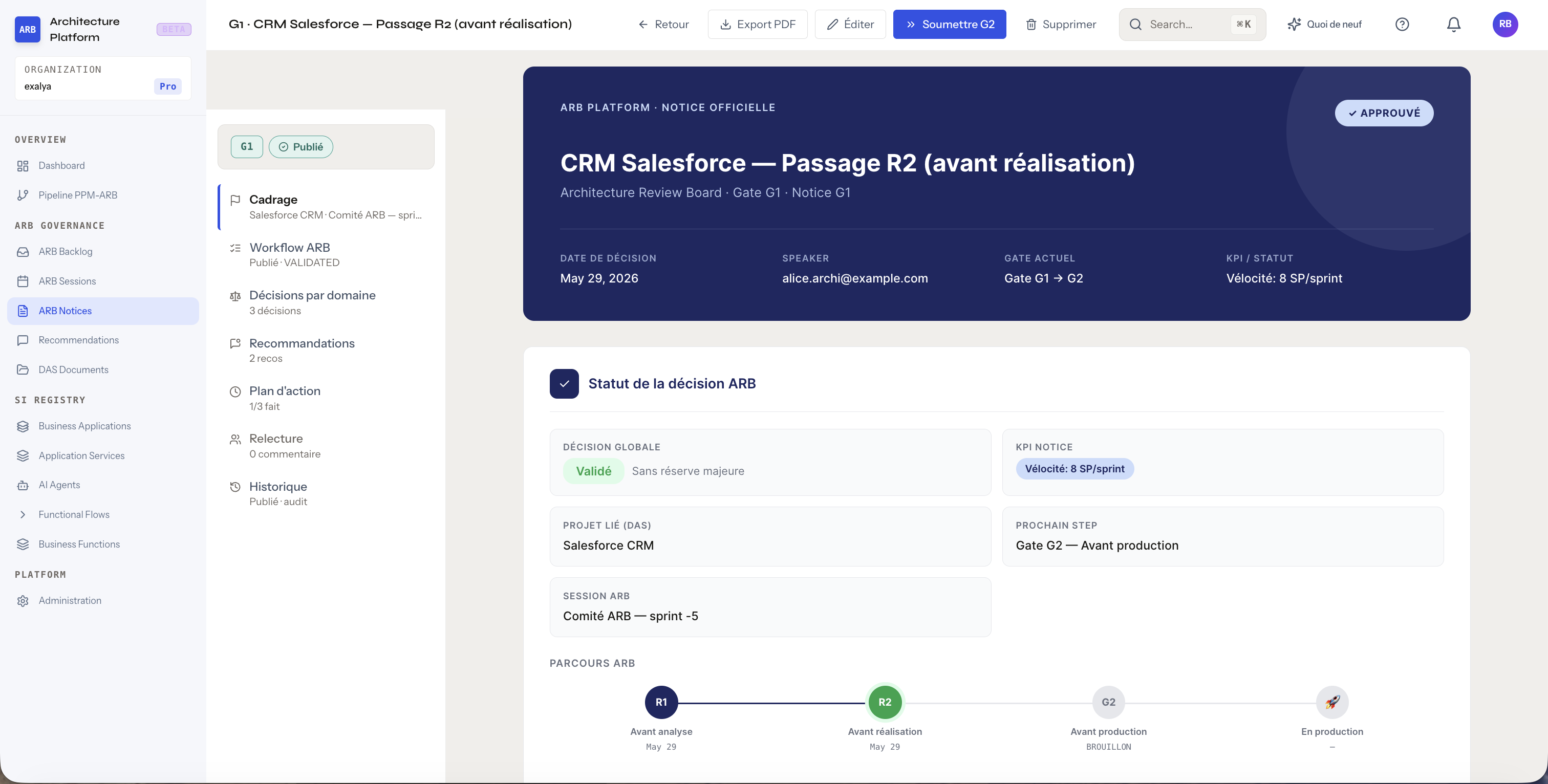Open ARB Backlog menu item
The width and height of the screenshot is (1548, 784).
103,252
